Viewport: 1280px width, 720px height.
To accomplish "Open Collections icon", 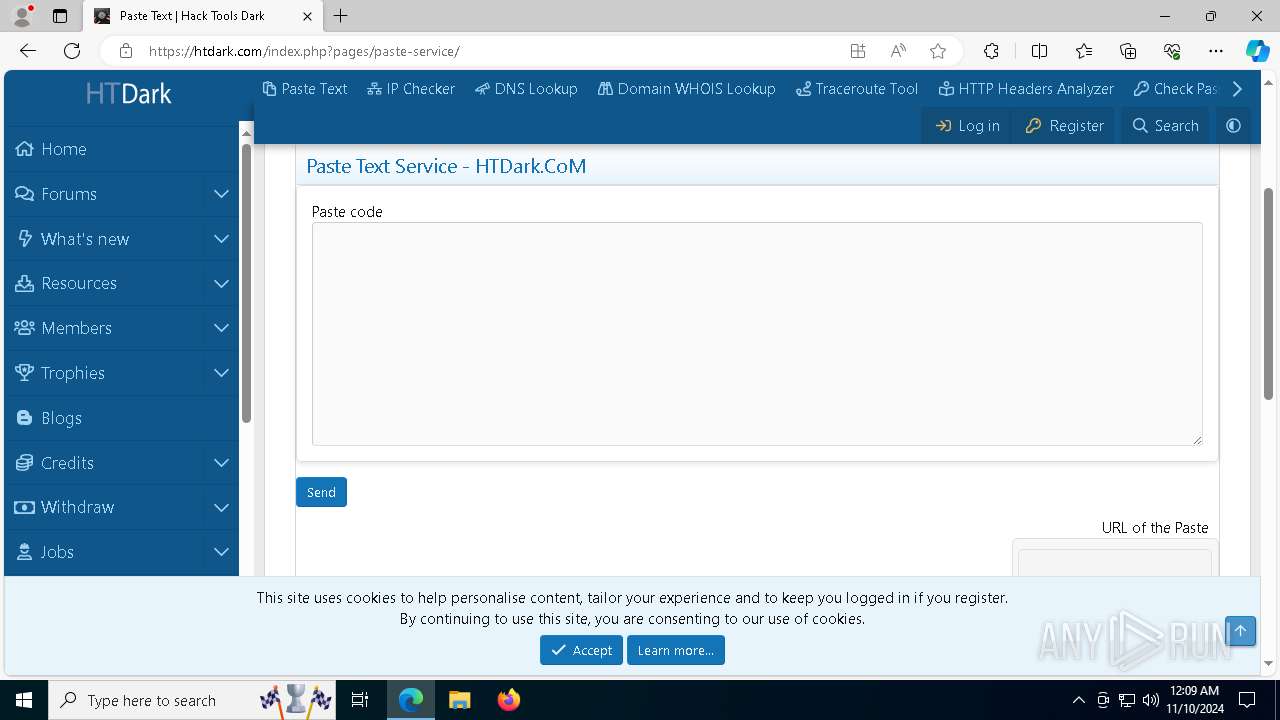I will click(1128, 51).
